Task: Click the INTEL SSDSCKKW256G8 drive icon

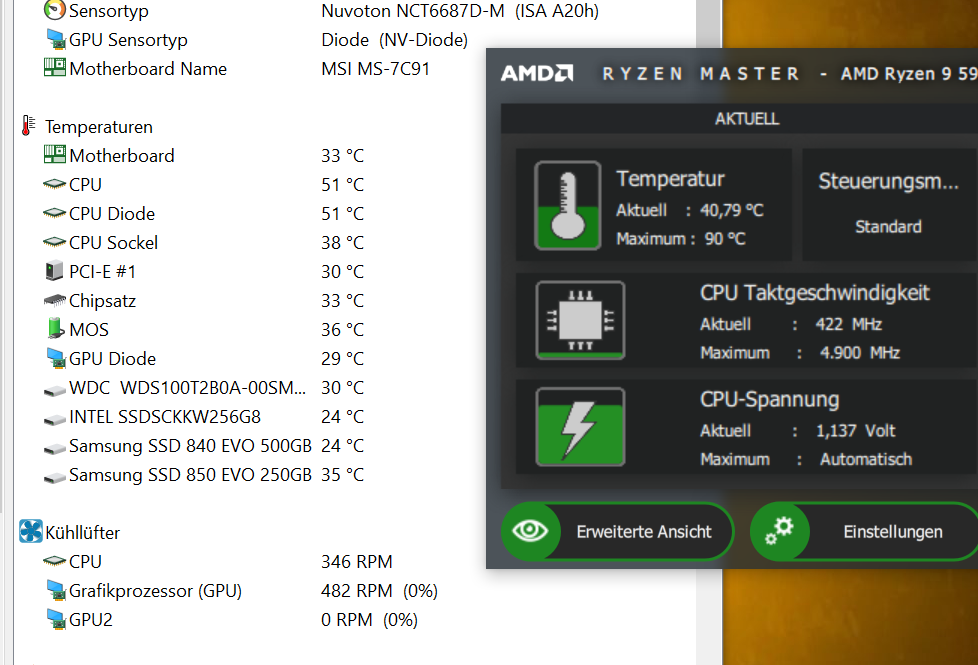Action: pos(55,419)
